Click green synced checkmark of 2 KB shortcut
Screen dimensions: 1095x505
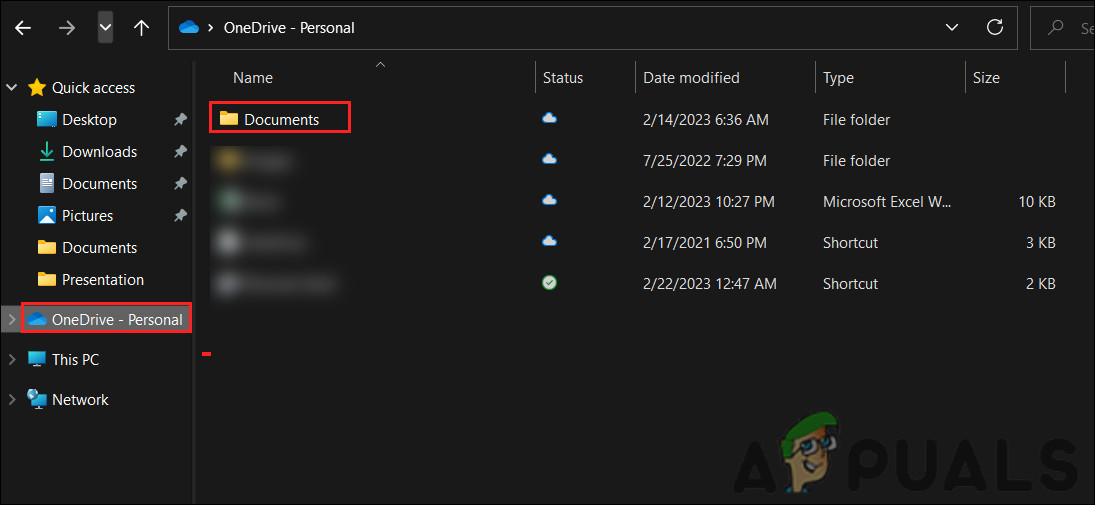550,283
